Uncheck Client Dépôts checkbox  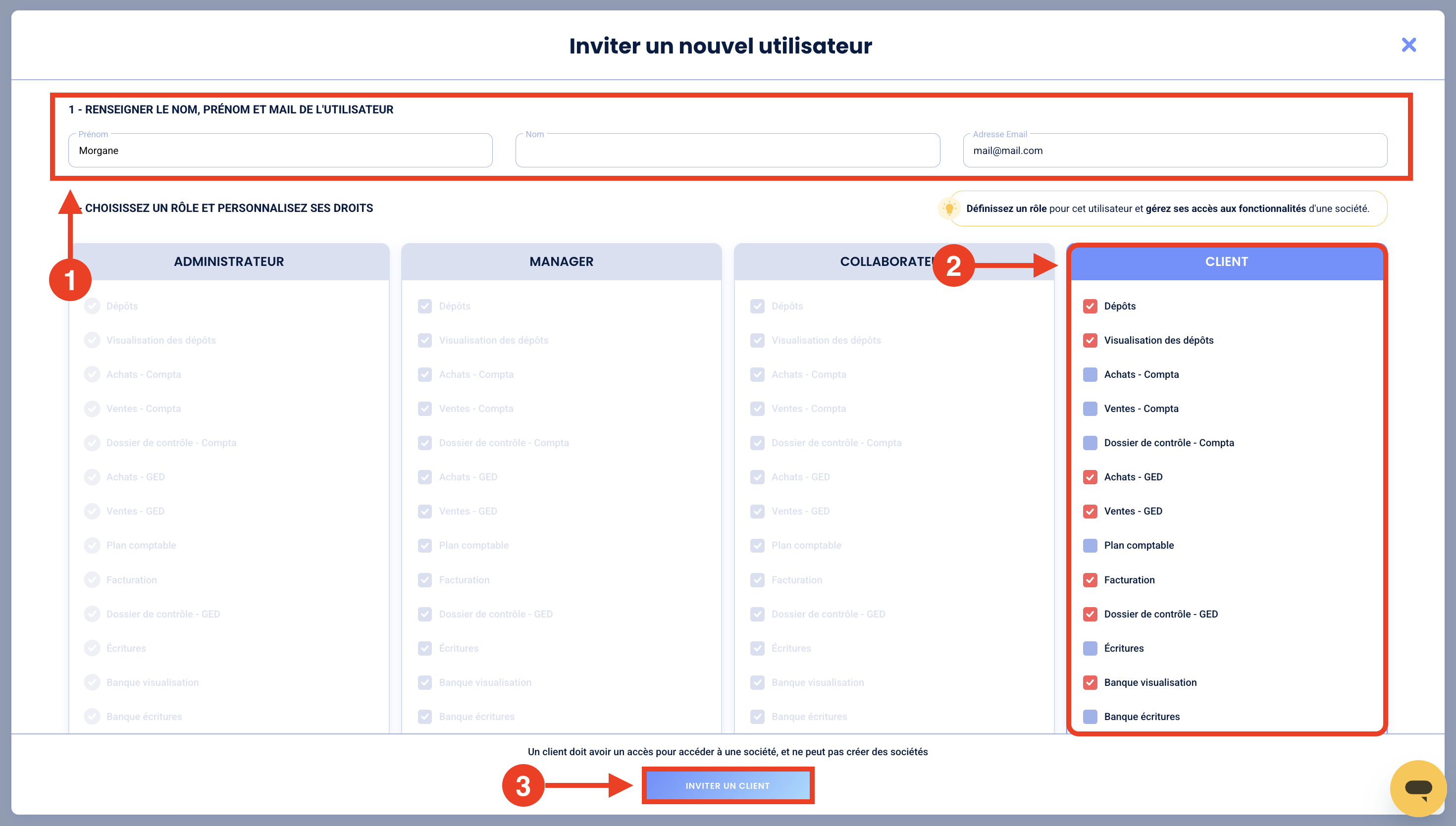tap(1090, 307)
